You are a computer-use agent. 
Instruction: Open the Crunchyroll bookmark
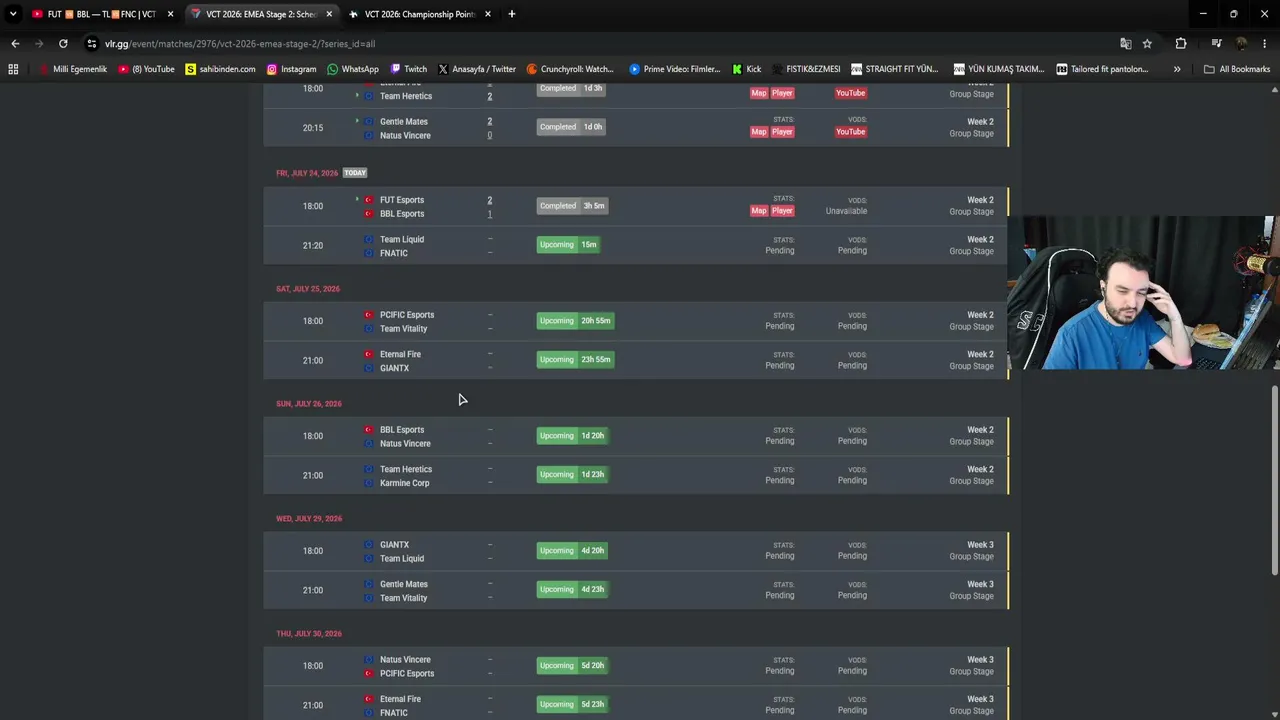(570, 69)
